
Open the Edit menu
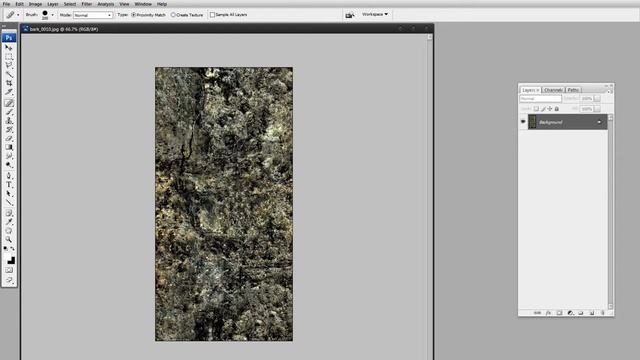19,4
